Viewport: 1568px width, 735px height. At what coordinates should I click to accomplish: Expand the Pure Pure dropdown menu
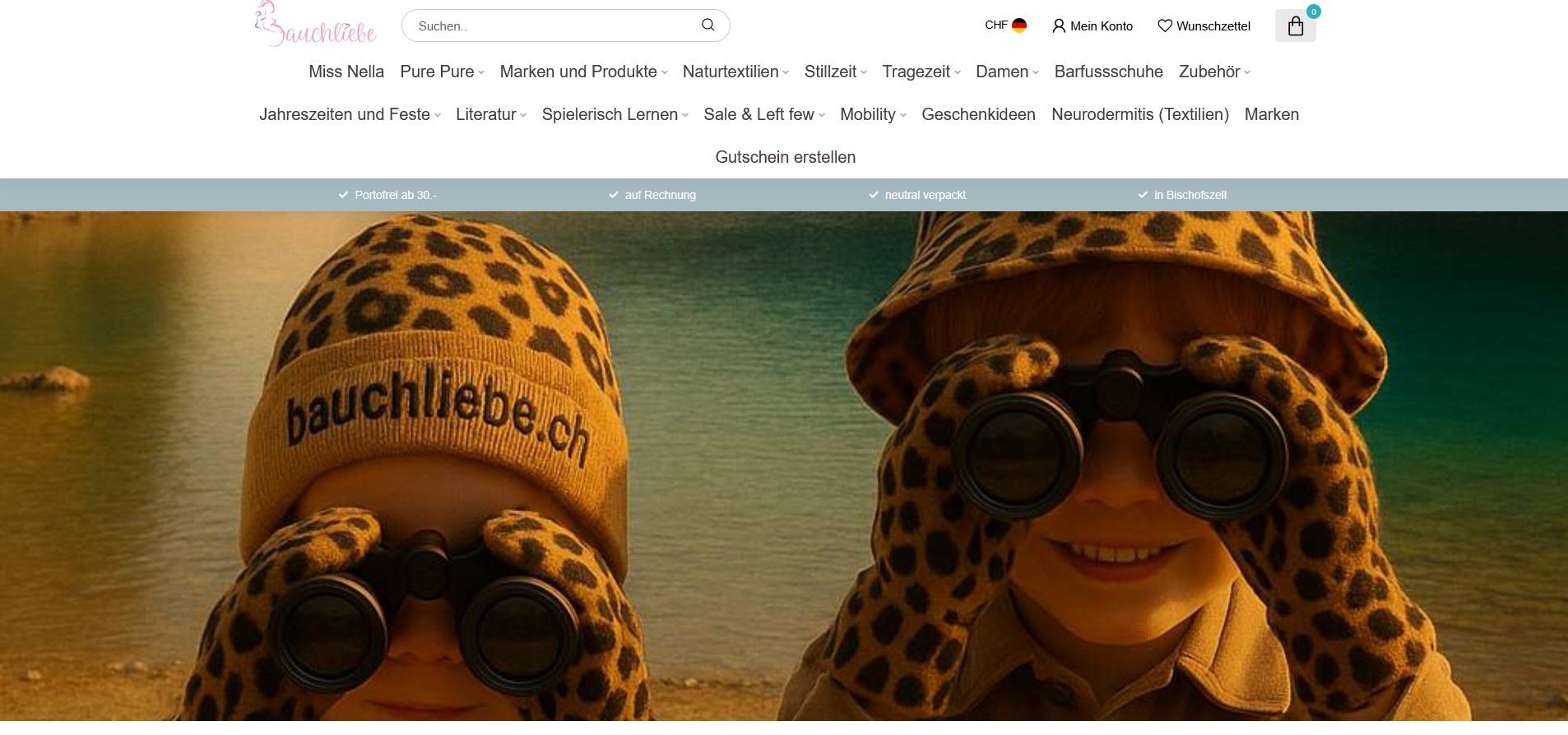click(x=442, y=72)
